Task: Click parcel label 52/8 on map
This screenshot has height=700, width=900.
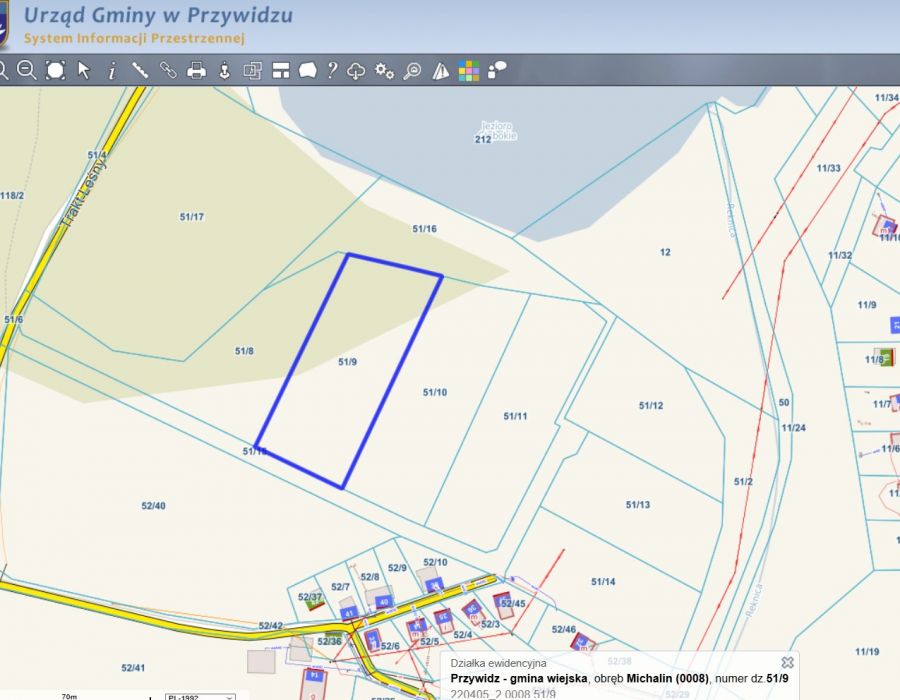Action: (x=370, y=577)
